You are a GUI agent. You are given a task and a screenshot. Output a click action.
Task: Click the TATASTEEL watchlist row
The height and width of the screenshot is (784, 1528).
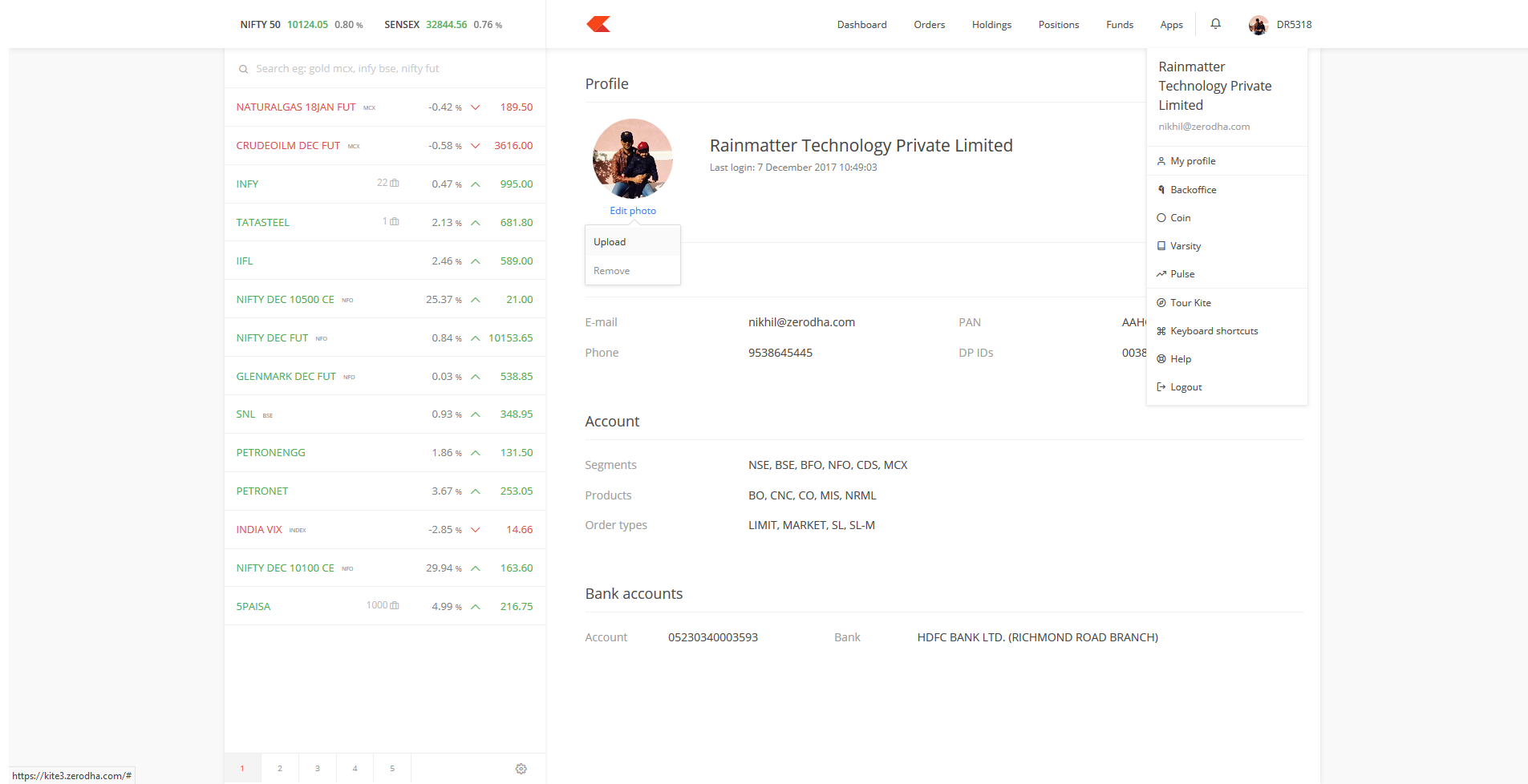point(385,222)
